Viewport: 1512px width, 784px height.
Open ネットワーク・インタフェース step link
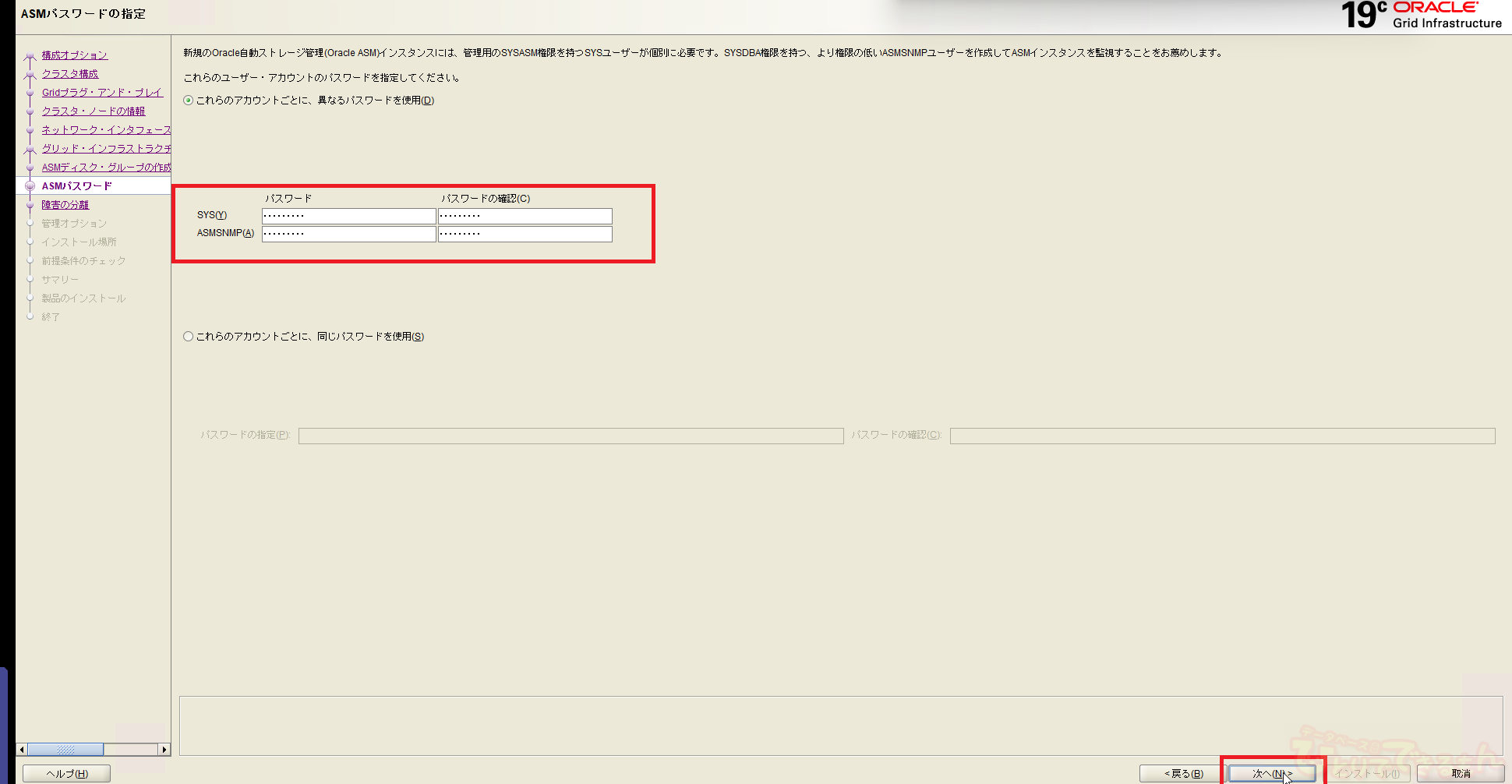click(x=106, y=130)
